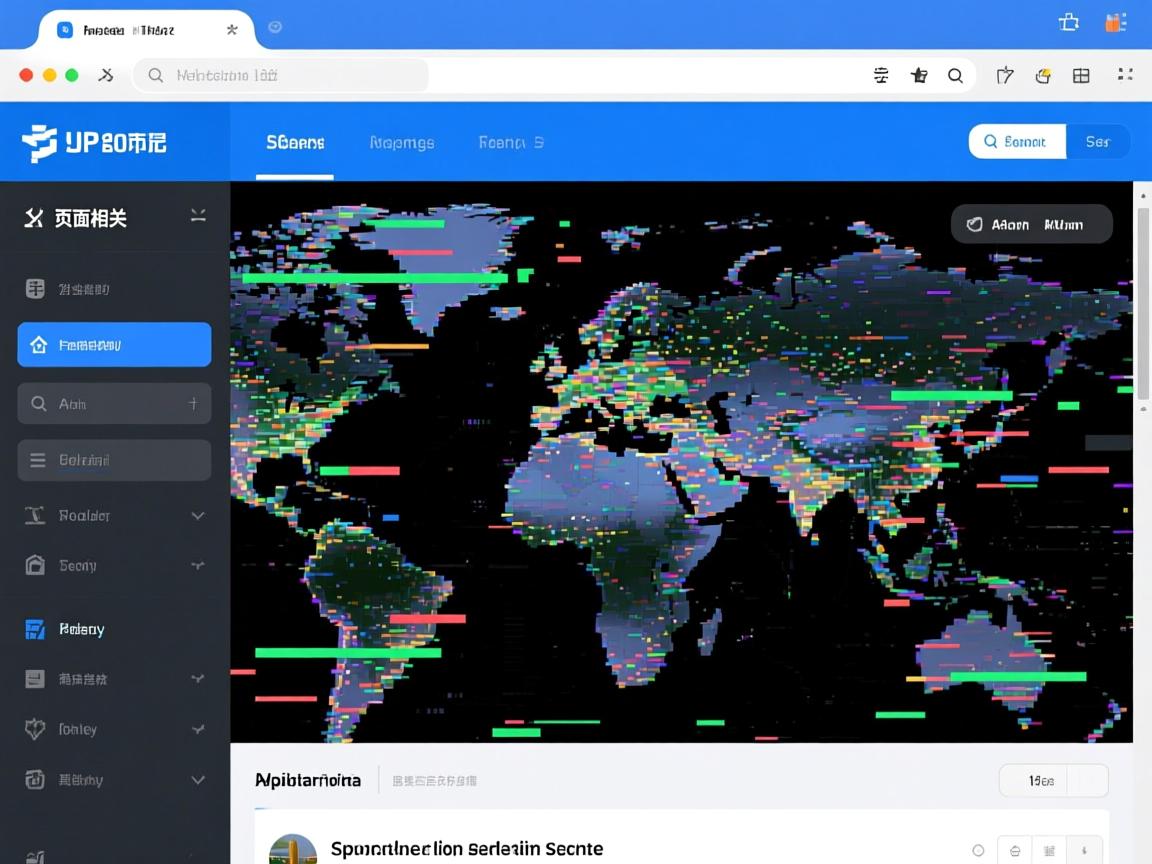This screenshot has height=864, width=1152.
Task: Click the home icon in highlighted blue sidebar item
Action: (39, 345)
